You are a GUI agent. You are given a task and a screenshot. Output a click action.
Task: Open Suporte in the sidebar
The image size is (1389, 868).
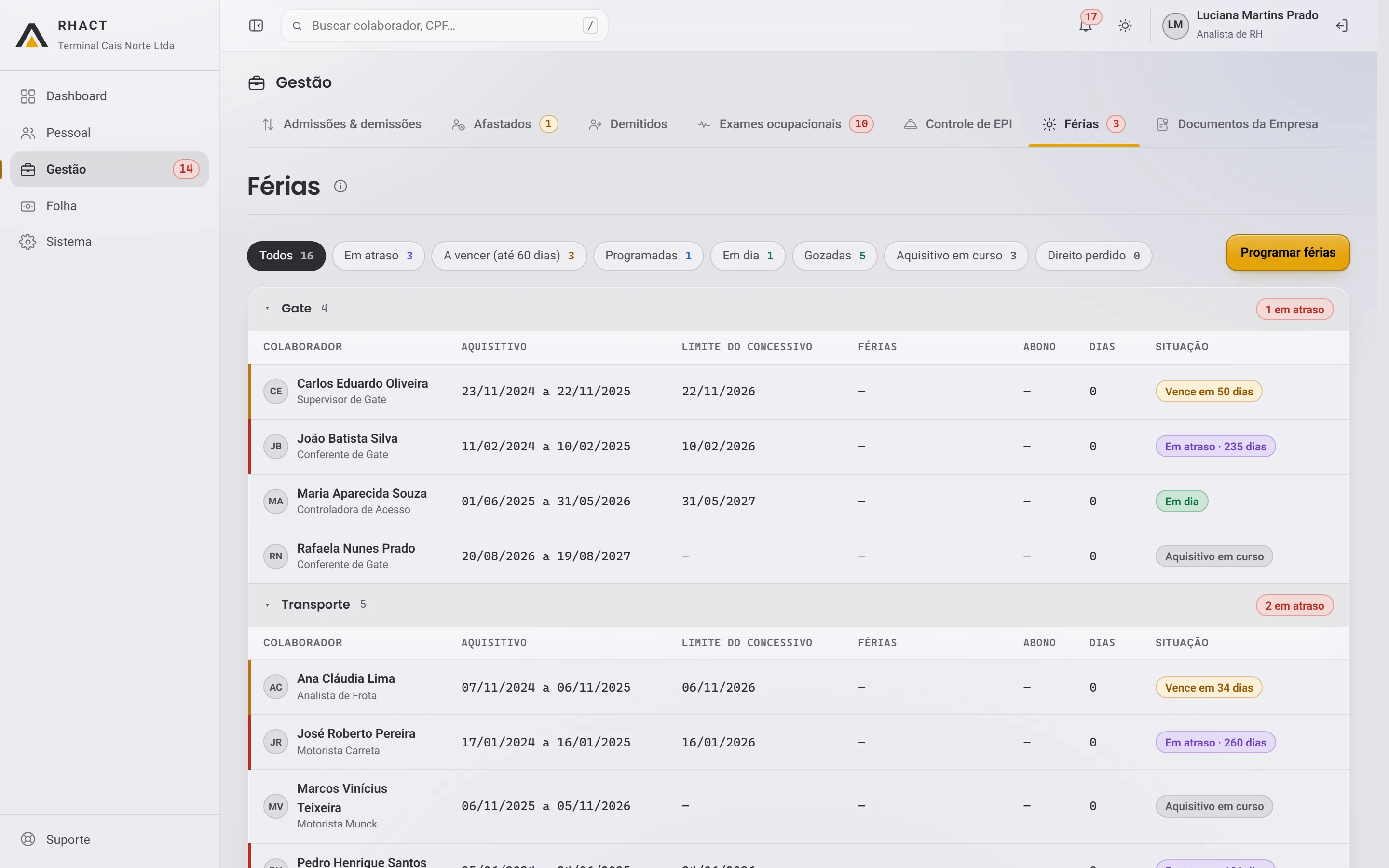(109, 839)
